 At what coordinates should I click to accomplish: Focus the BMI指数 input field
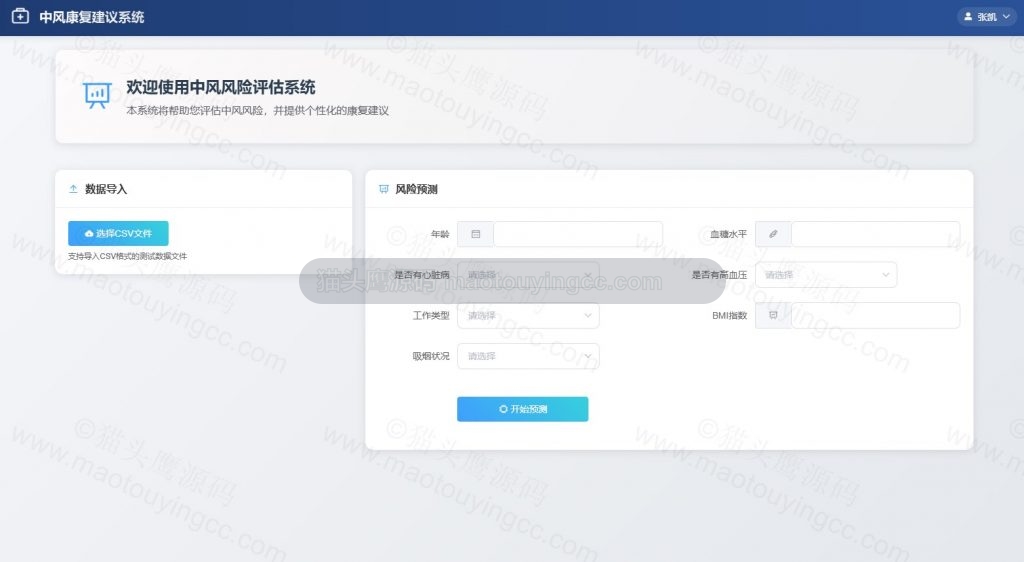tap(876, 315)
